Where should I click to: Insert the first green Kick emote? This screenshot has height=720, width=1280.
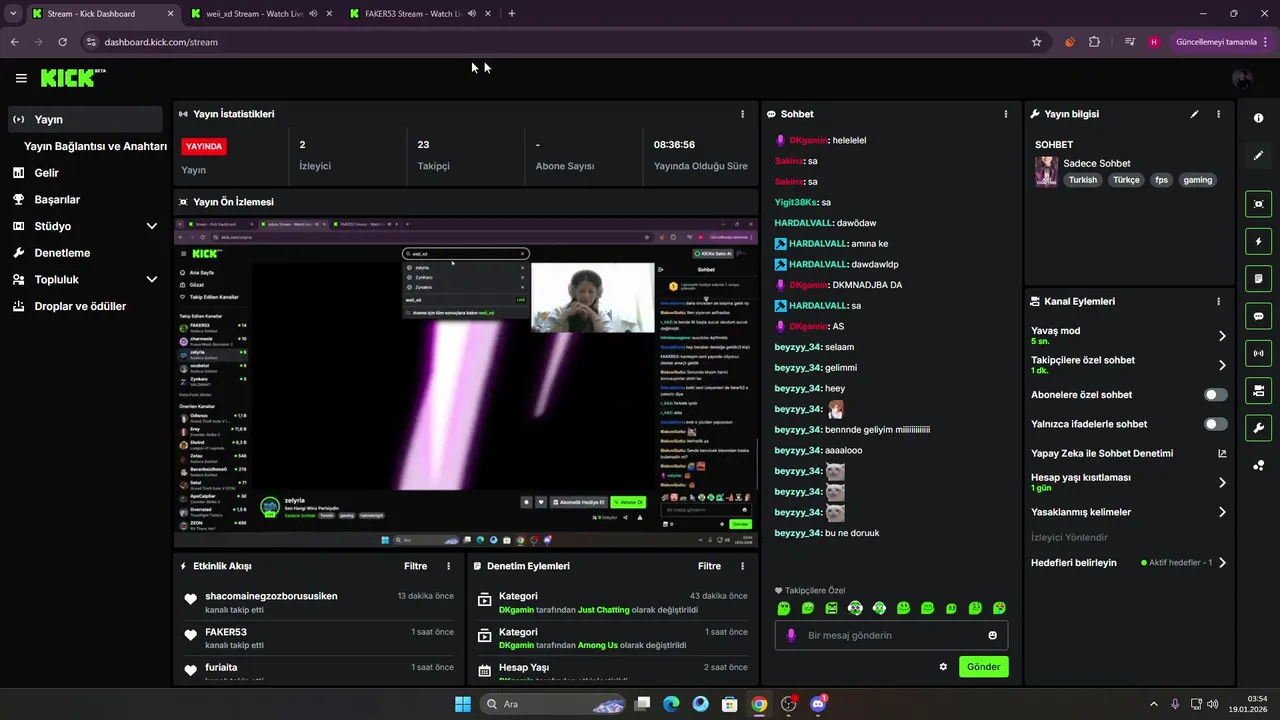tap(784, 608)
